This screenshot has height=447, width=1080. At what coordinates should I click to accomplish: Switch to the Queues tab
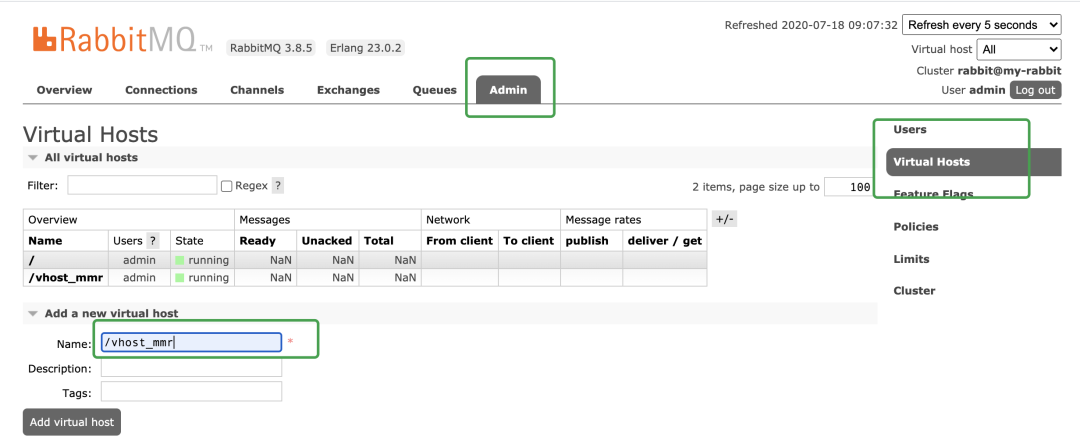pos(435,90)
